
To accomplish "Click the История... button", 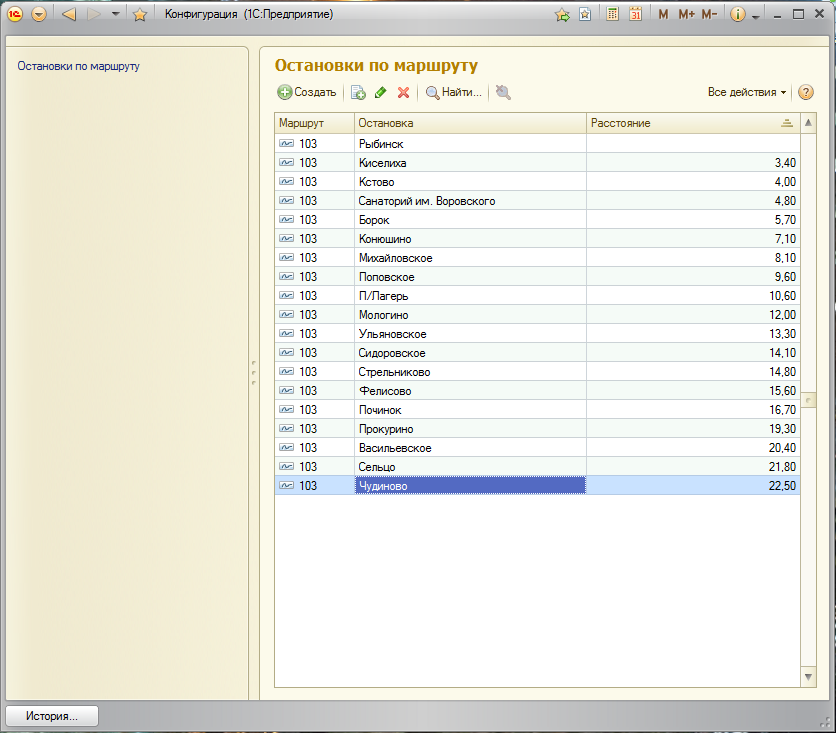I will (x=52, y=716).
